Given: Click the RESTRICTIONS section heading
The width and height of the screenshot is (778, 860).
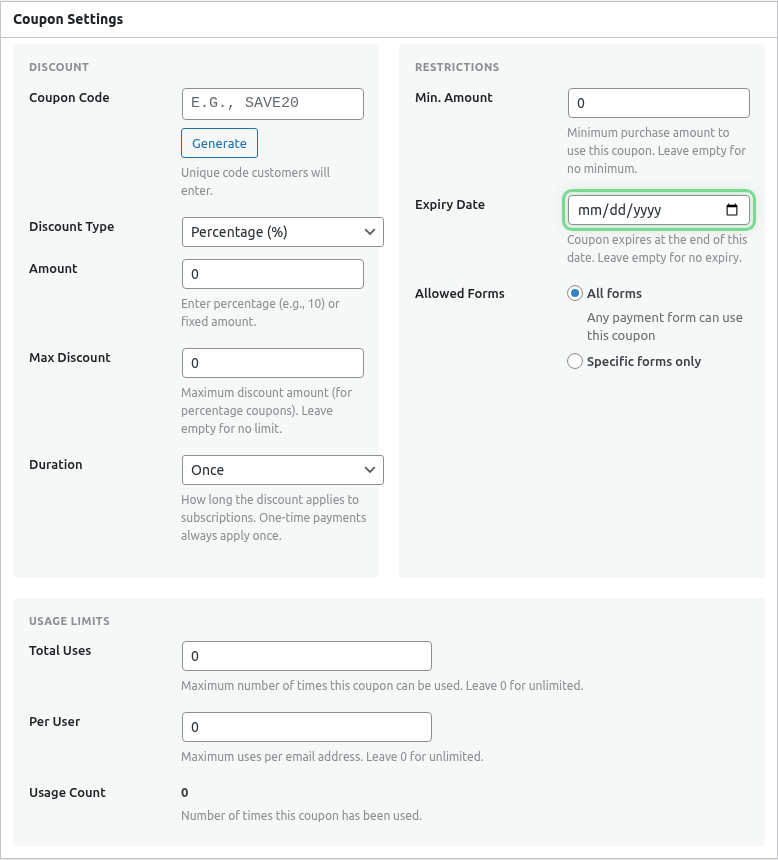Looking at the screenshot, I should coord(457,67).
